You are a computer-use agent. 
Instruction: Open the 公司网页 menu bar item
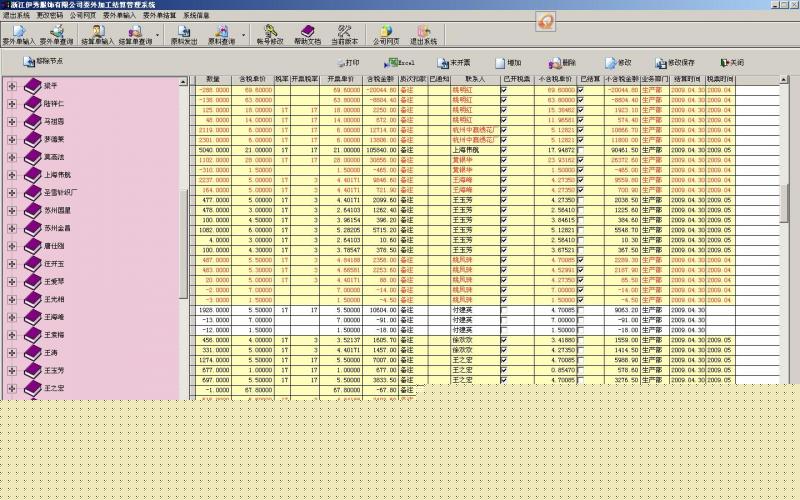click(83, 15)
